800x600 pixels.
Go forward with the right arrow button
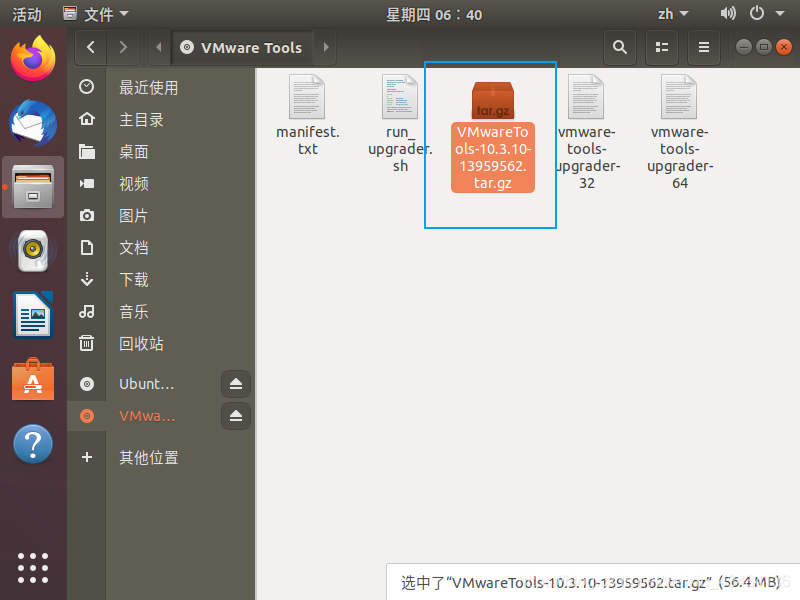(123, 47)
